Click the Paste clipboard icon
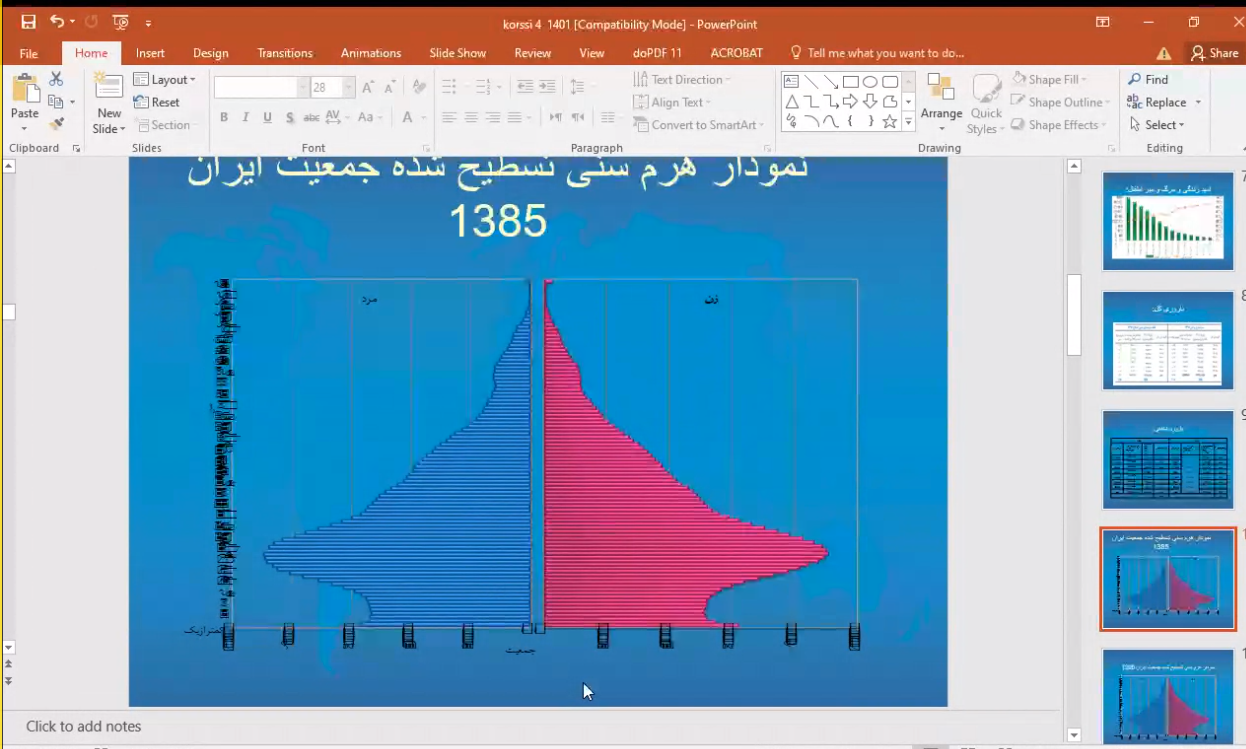Viewport: 1246px width, 749px height. pos(25,90)
